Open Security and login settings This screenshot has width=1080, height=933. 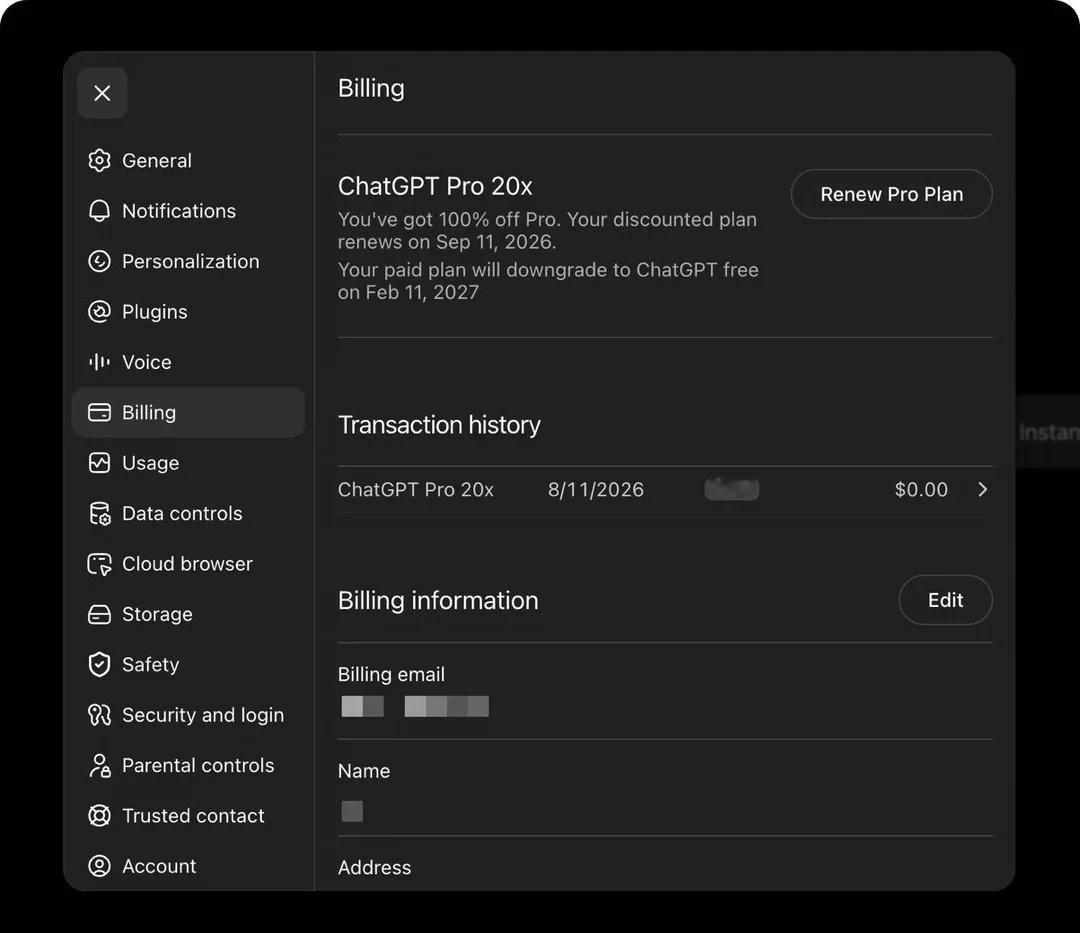point(188,715)
